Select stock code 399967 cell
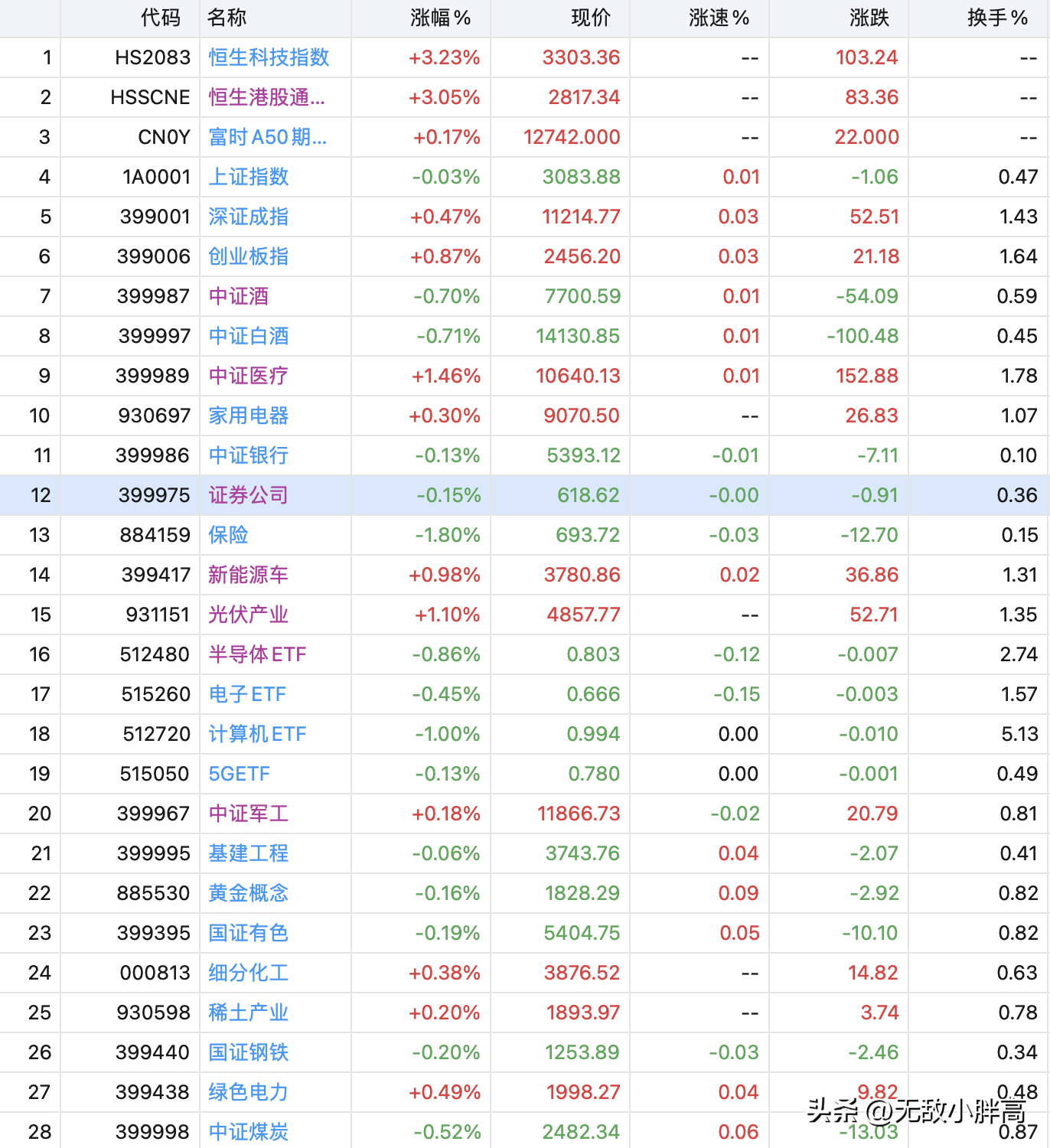Screen dimensions: 1050x1148 [x=153, y=814]
